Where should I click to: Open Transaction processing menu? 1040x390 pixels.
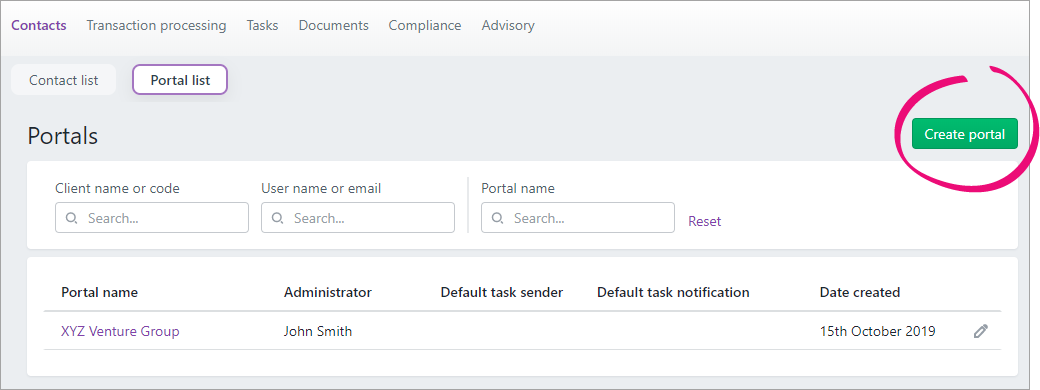click(157, 25)
